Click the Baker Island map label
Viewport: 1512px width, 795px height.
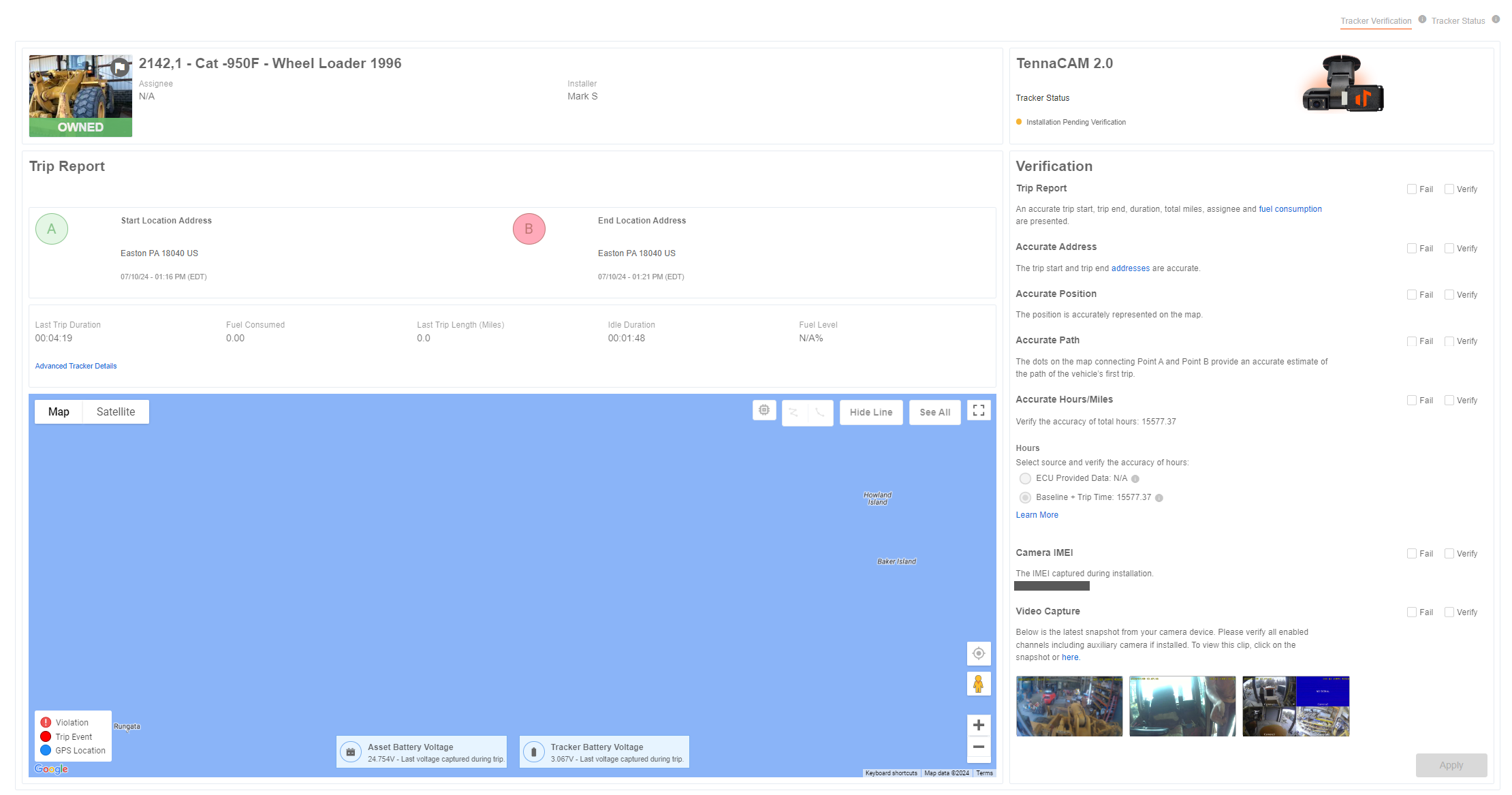click(x=896, y=561)
